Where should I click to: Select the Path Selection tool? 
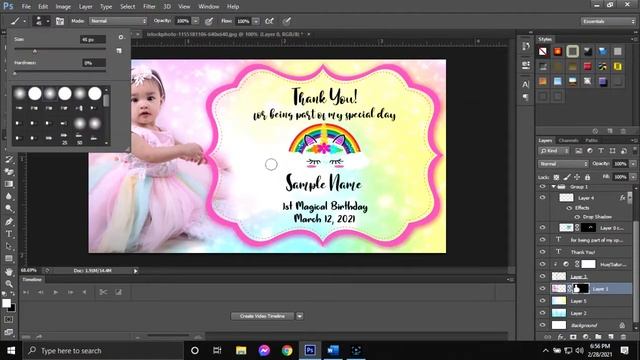(9, 246)
